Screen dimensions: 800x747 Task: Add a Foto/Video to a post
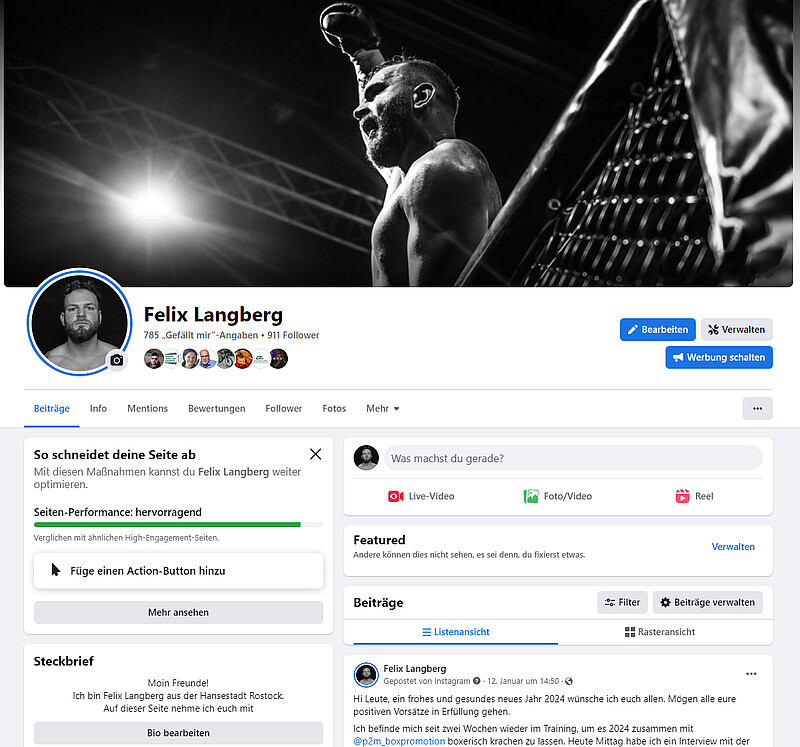[558, 496]
